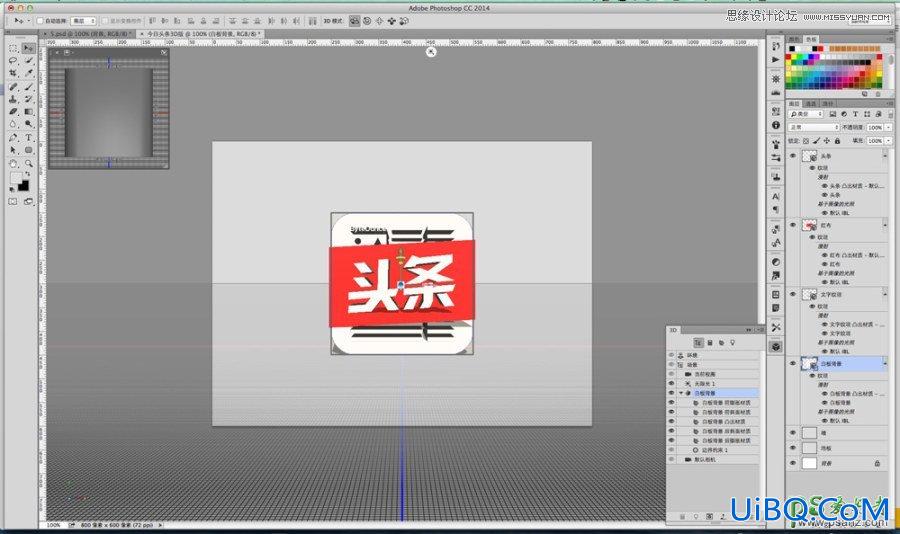Switch to the Paths panel tab
This screenshot has width=900, height=534.
point(827,104)
